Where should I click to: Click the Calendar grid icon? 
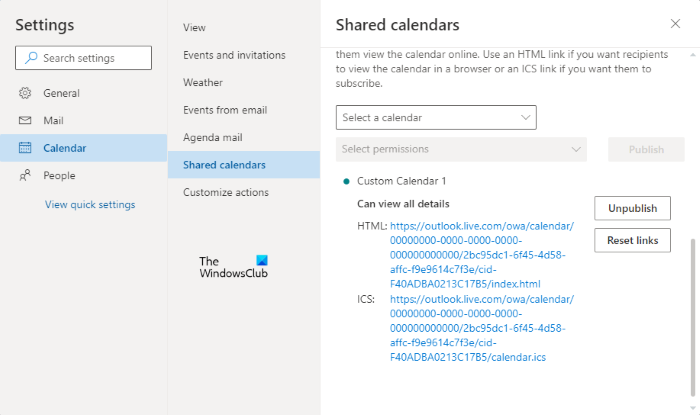(25, 148)
